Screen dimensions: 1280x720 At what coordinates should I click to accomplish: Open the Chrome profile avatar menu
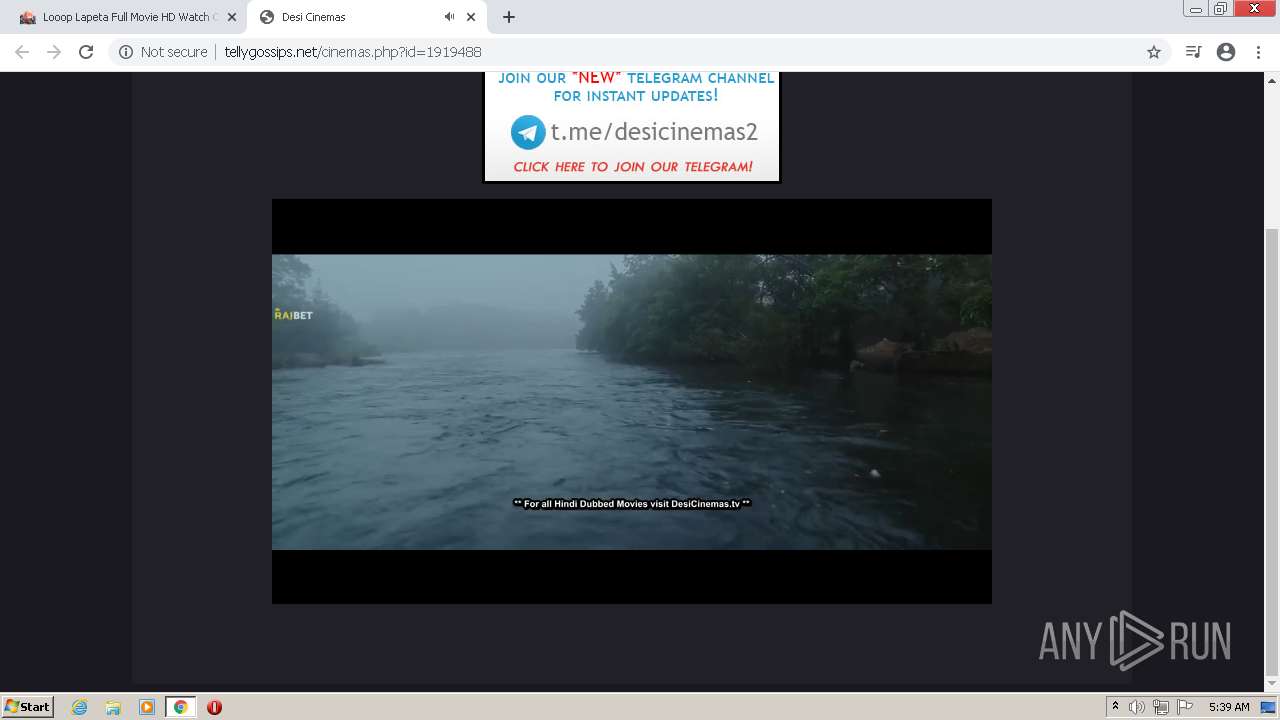(1226, 52)
